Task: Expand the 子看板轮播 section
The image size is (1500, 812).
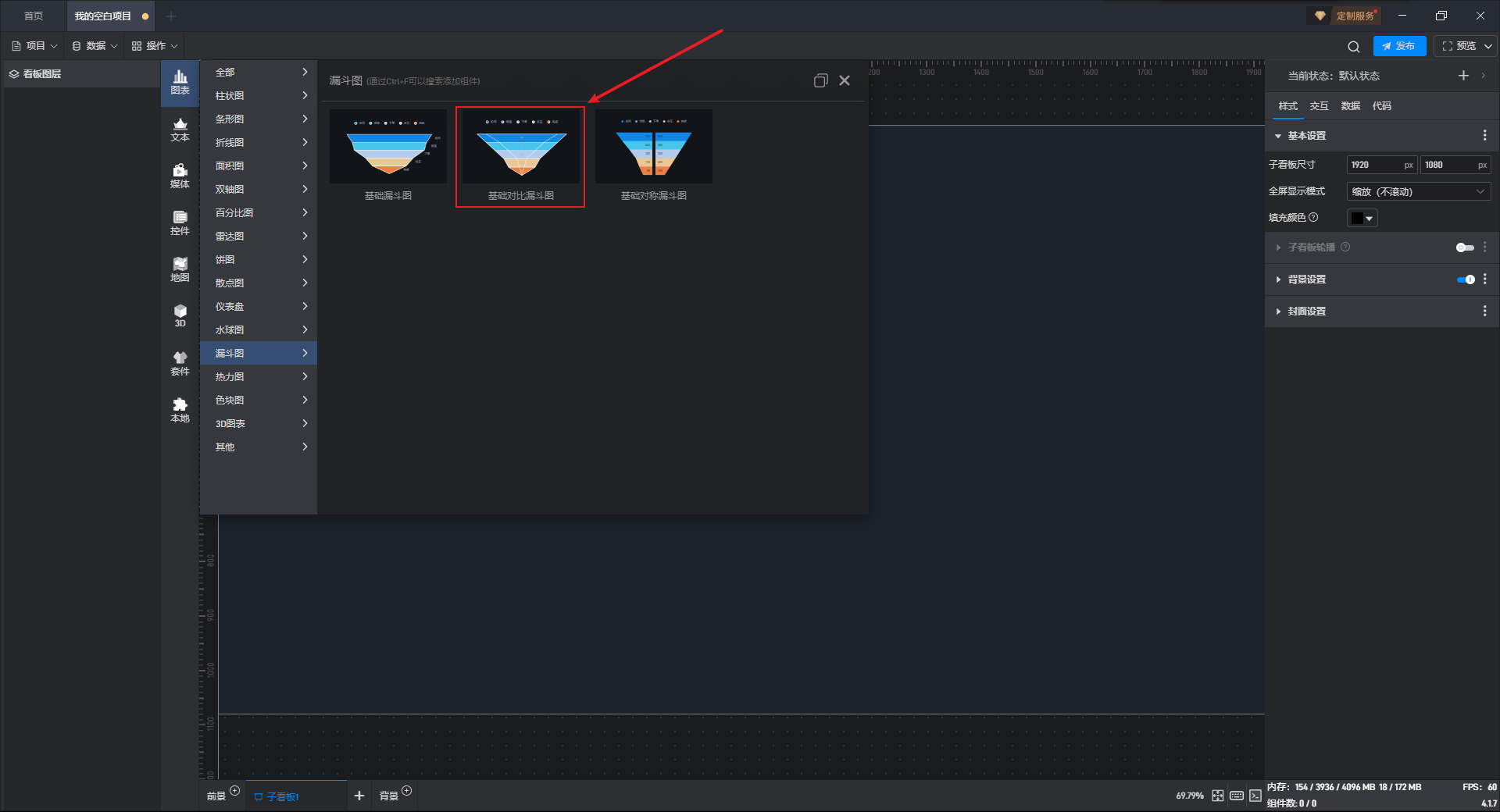Action: 1278,248
